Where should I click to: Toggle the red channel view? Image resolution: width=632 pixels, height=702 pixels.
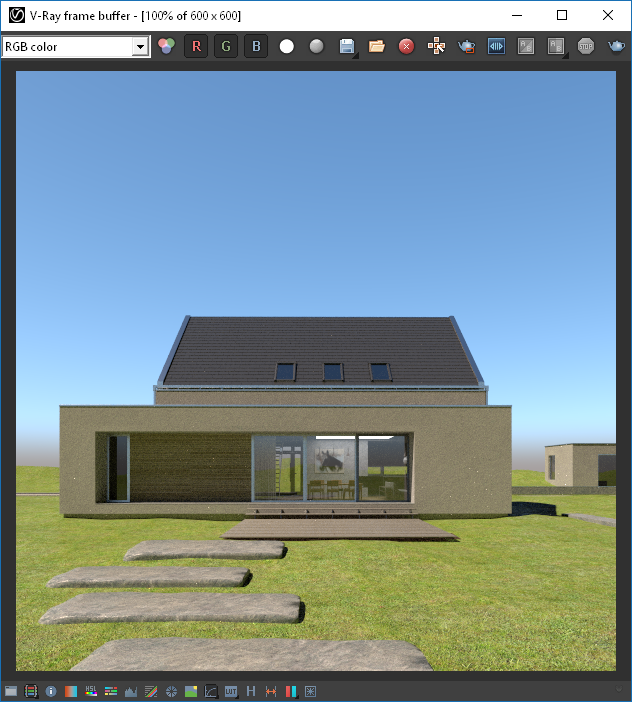tap(196, 46)
